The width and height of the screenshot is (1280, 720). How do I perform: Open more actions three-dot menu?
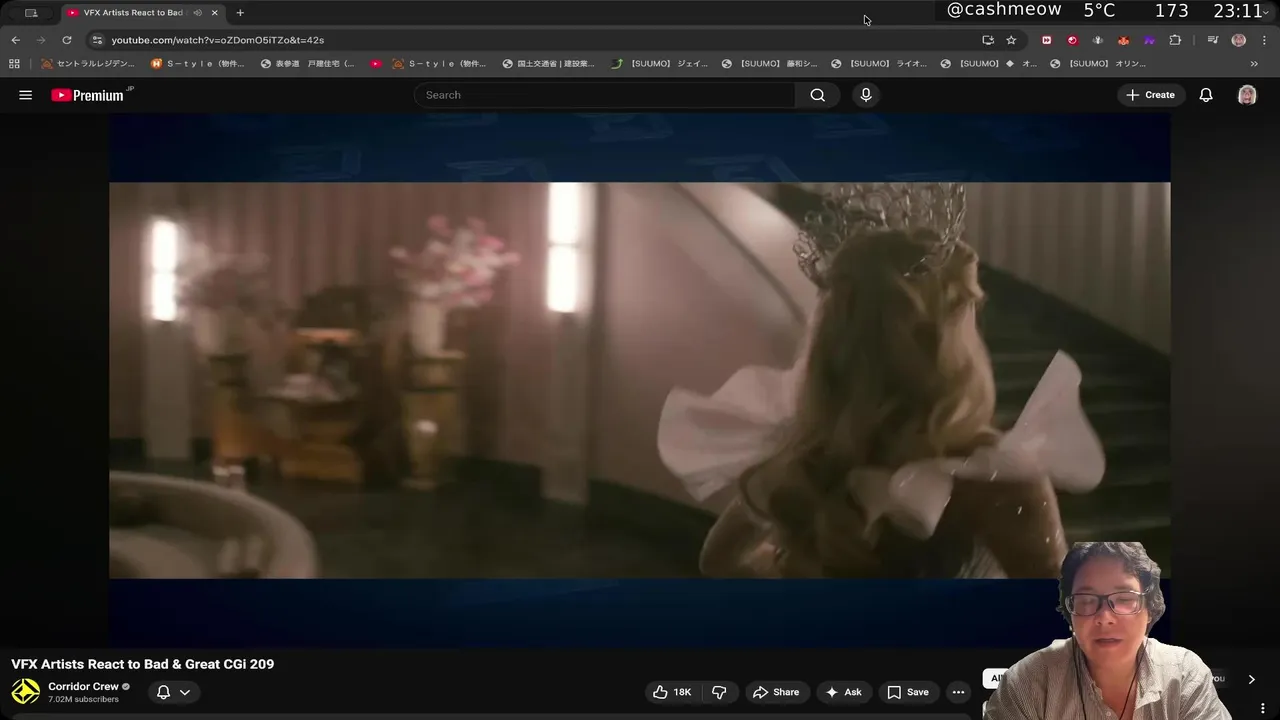pyautogui.click(x=958, y=692)
